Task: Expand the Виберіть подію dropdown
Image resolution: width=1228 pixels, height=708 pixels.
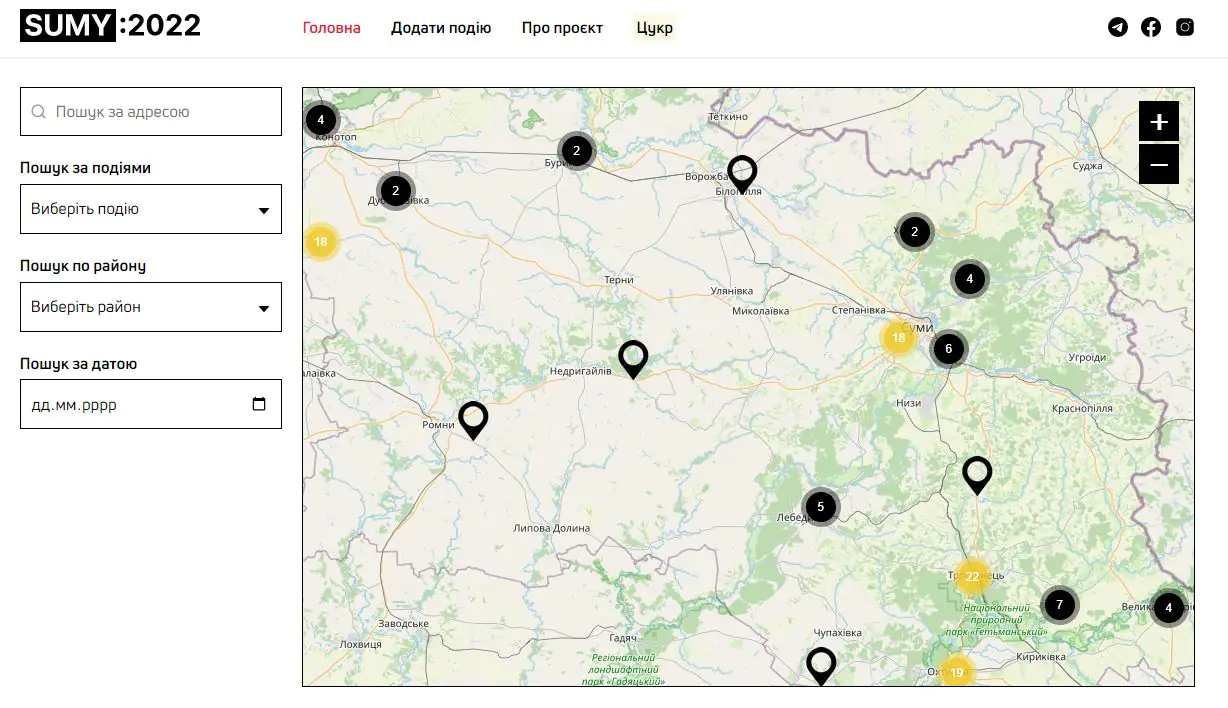Action: point(150,209)
